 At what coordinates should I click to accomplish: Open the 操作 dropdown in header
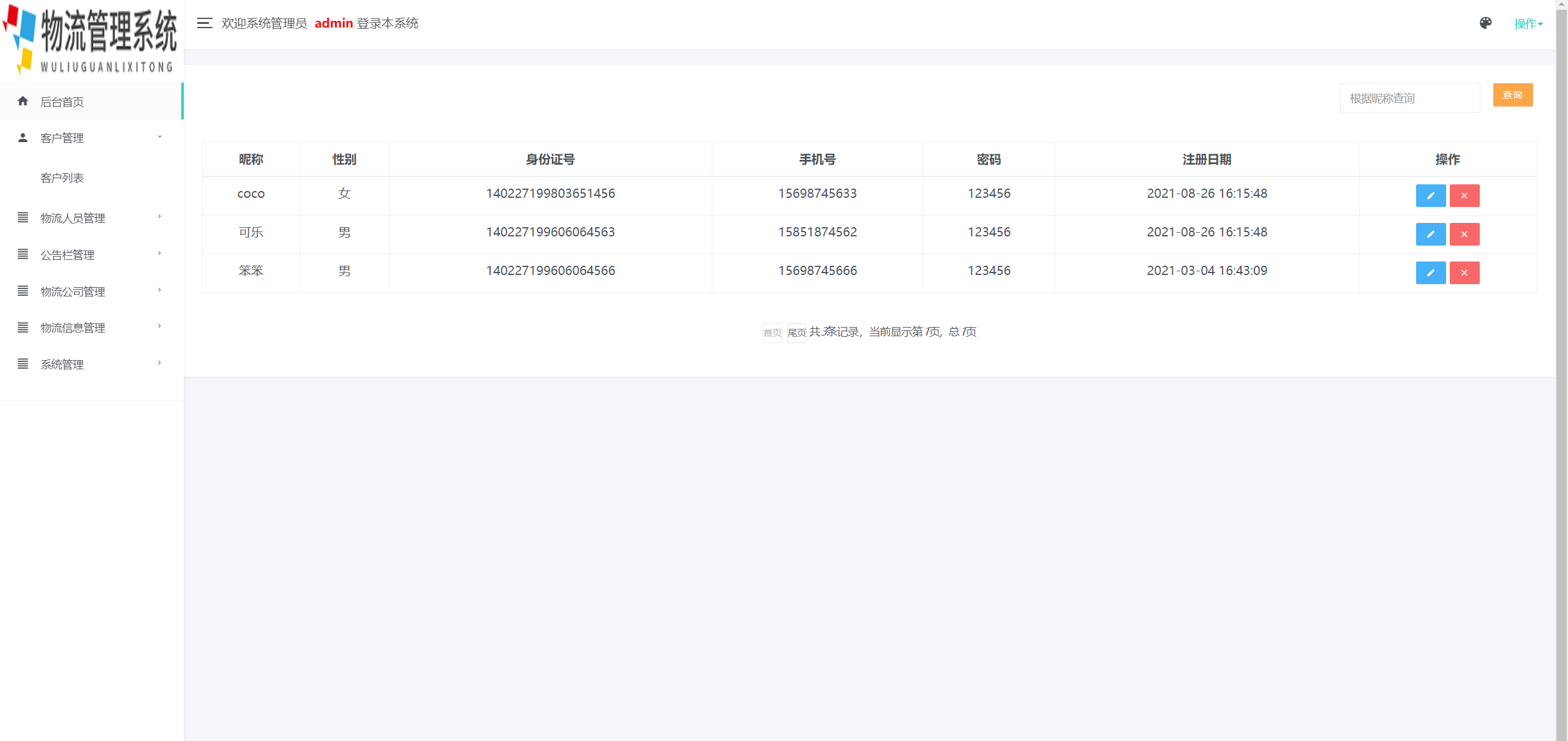(x=1528, y=24)
